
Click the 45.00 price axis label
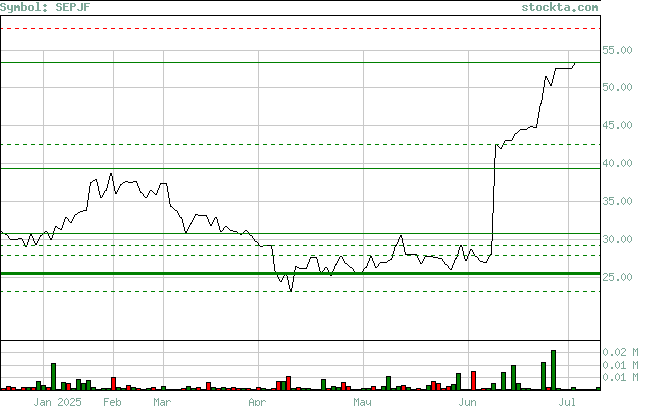[617, 125]
